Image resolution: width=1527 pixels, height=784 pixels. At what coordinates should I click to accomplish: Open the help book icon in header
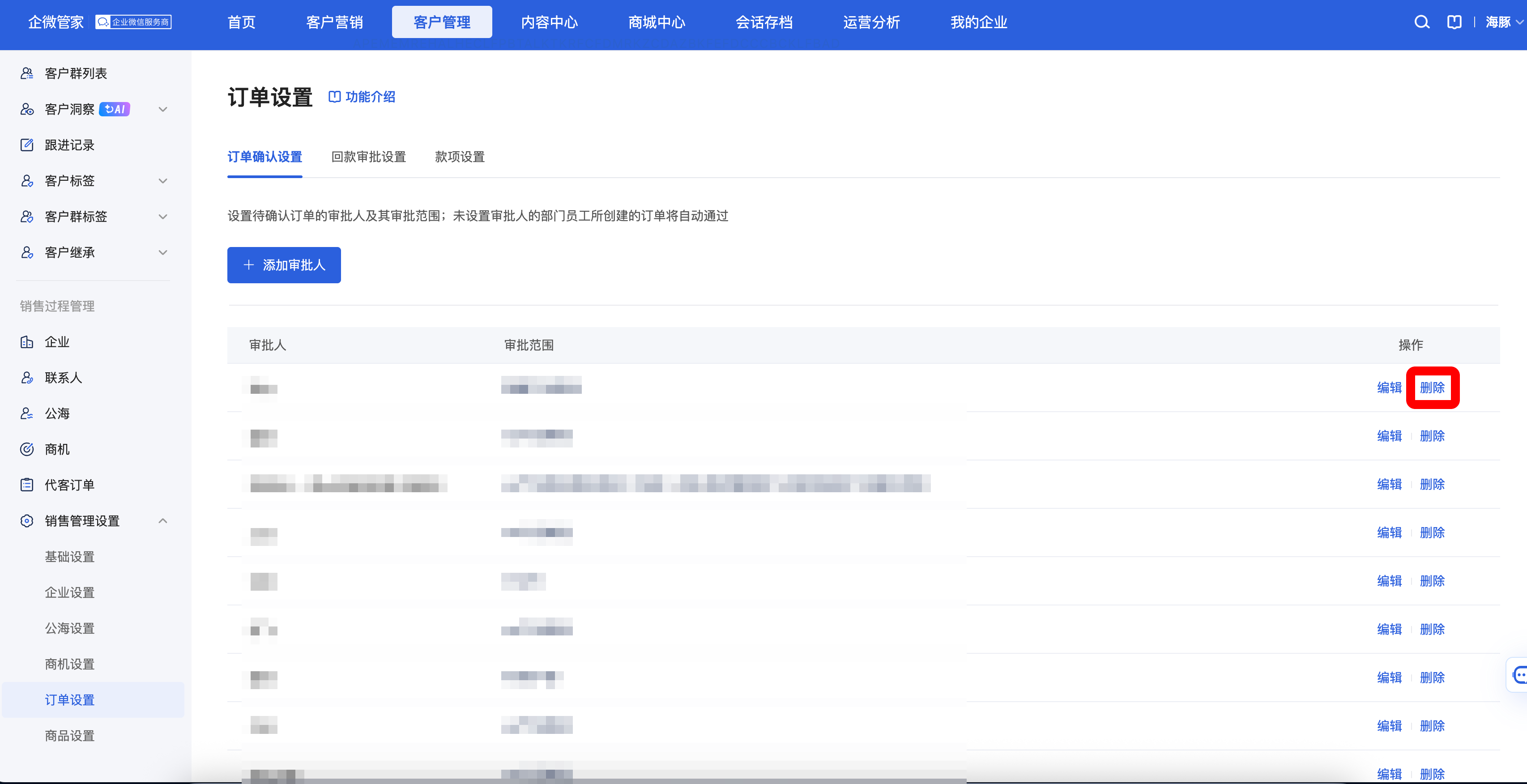[1454, 22]
